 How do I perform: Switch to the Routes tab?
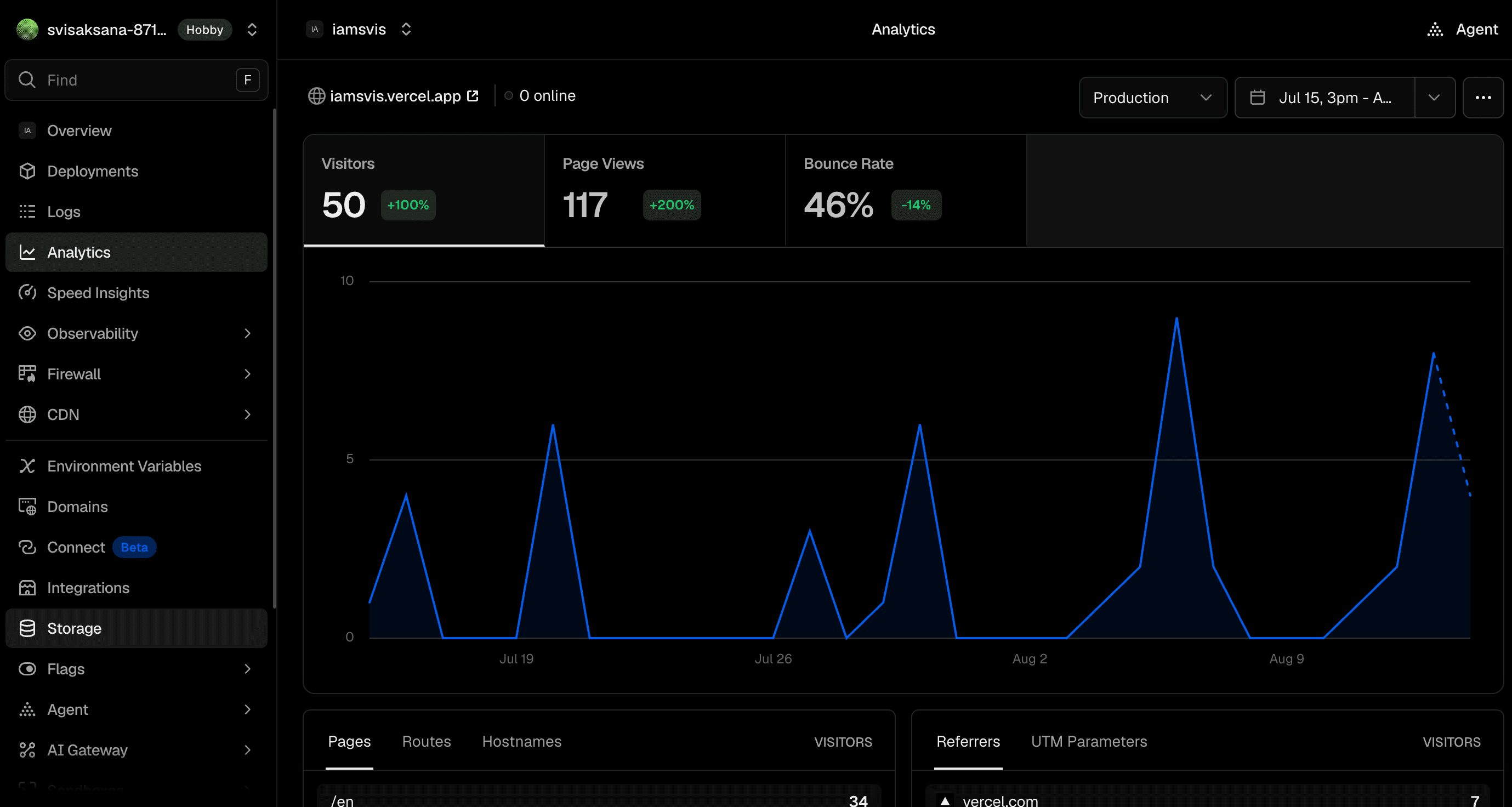(426, 741)
